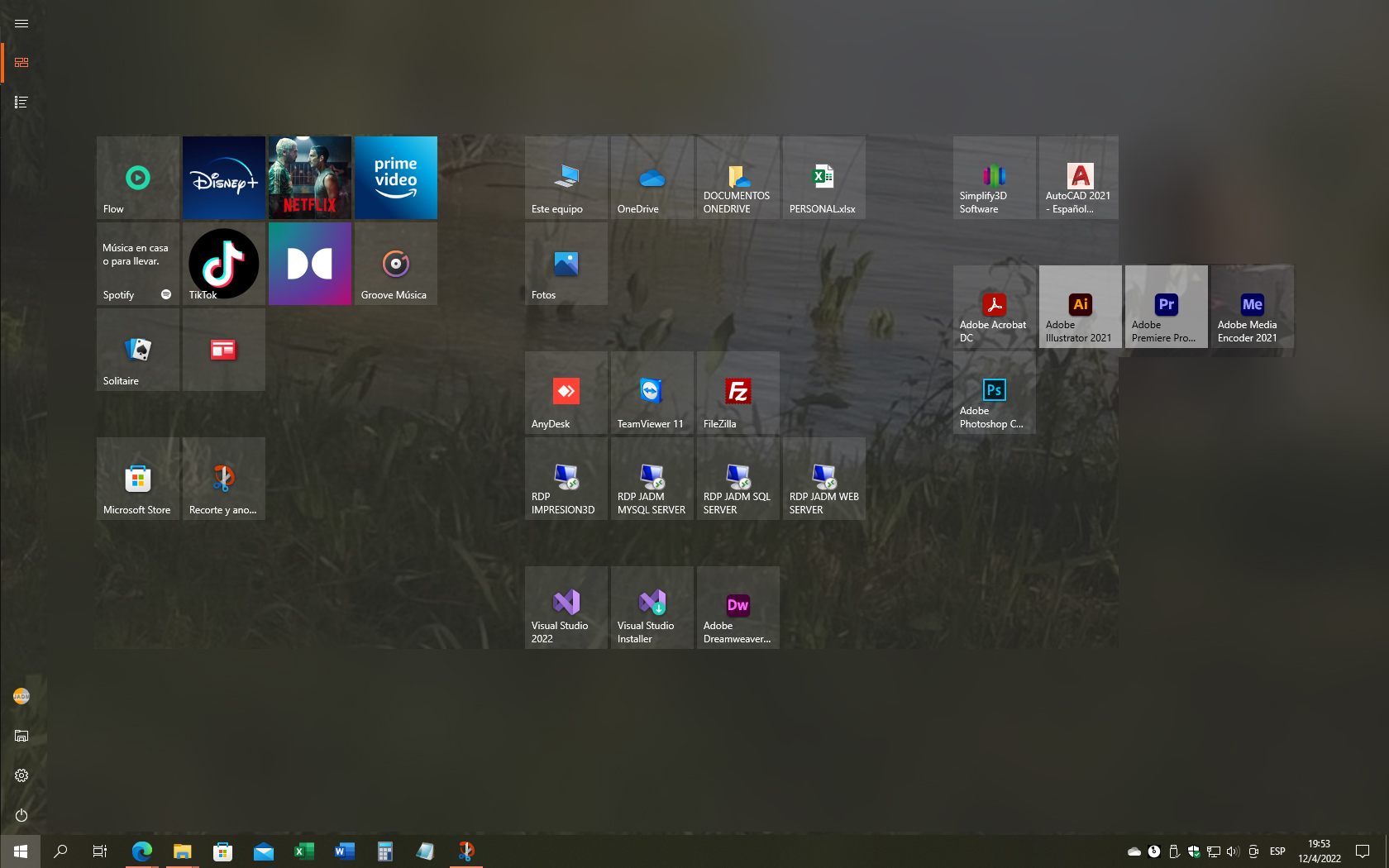Screen dimensions: 1389x868
Task: Open Adobe Illustrator 2021
Action: (x=1080, y=307)
